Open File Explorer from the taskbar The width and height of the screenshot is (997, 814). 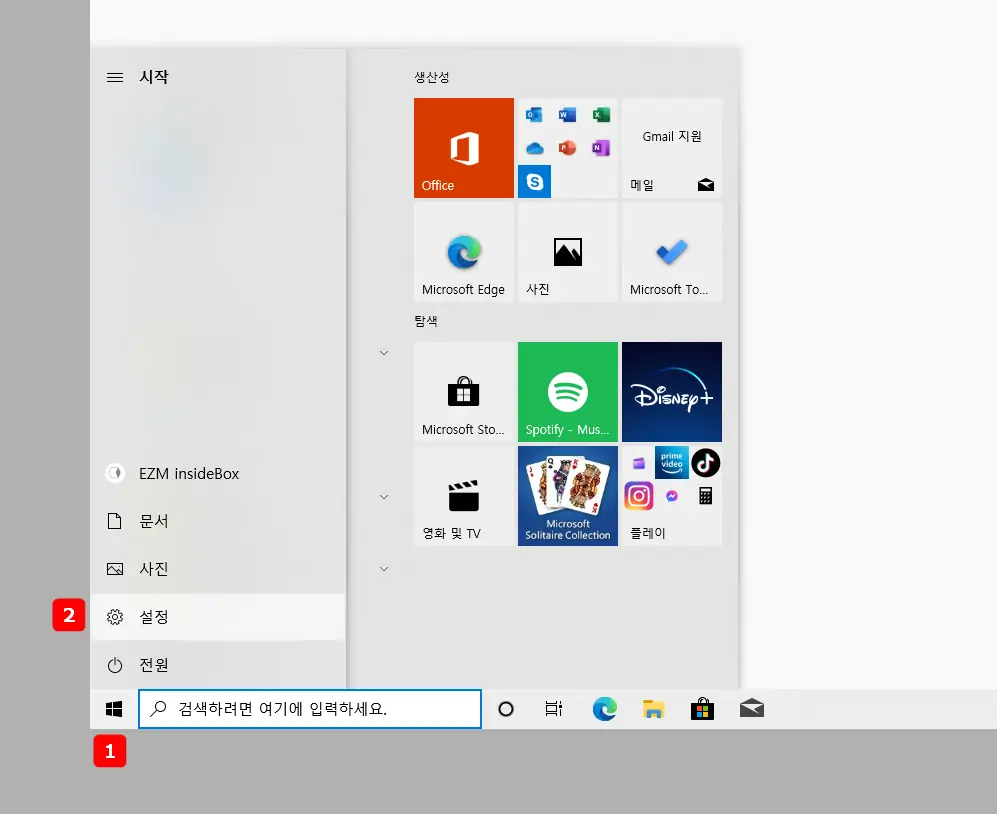click(653, 709)
